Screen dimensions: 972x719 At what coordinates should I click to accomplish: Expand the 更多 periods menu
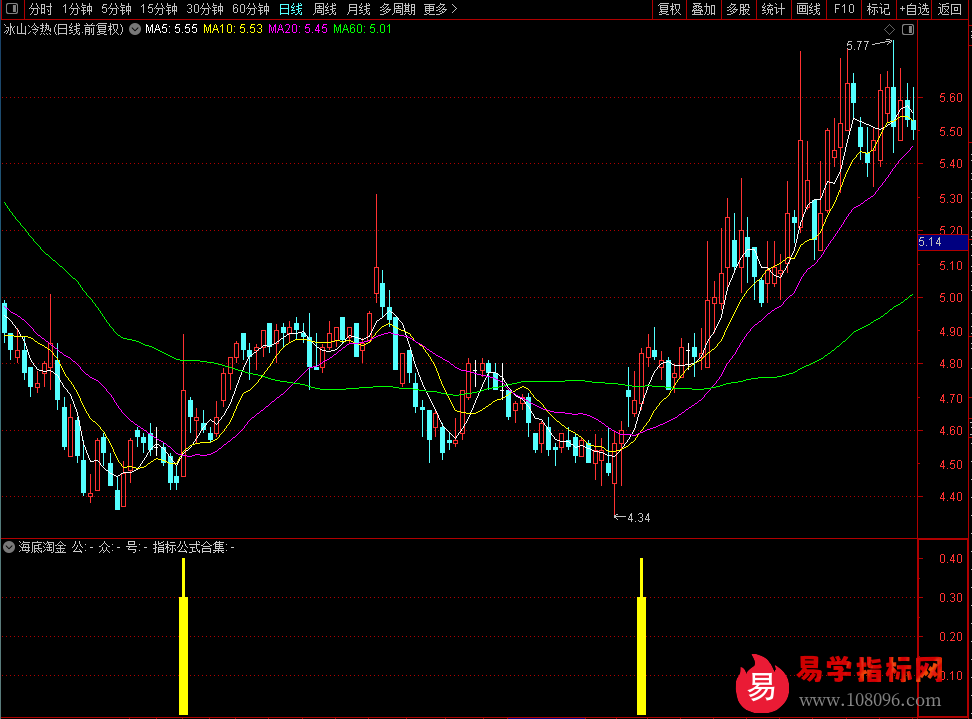(440, 9)
